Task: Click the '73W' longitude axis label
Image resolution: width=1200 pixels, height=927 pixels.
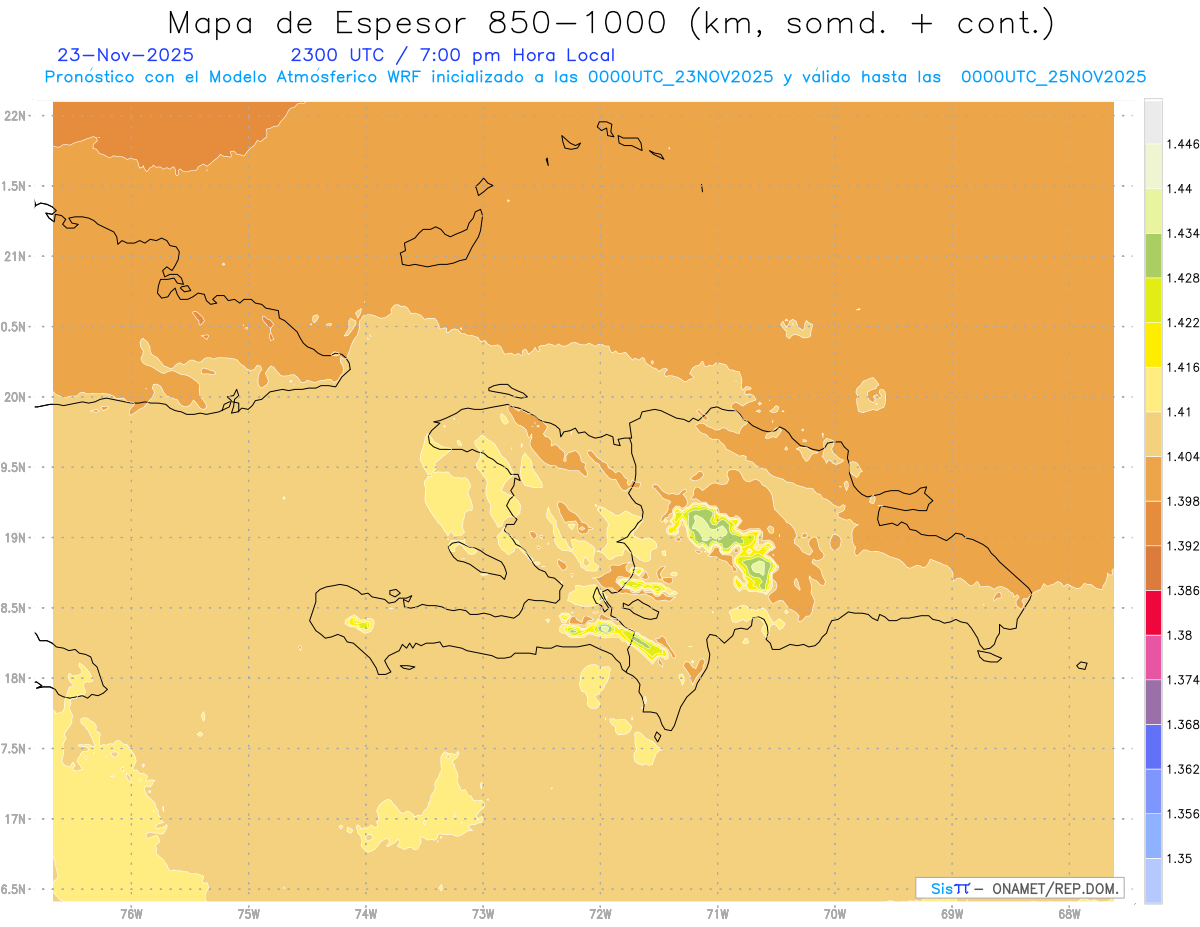Action: pos(483,913)
